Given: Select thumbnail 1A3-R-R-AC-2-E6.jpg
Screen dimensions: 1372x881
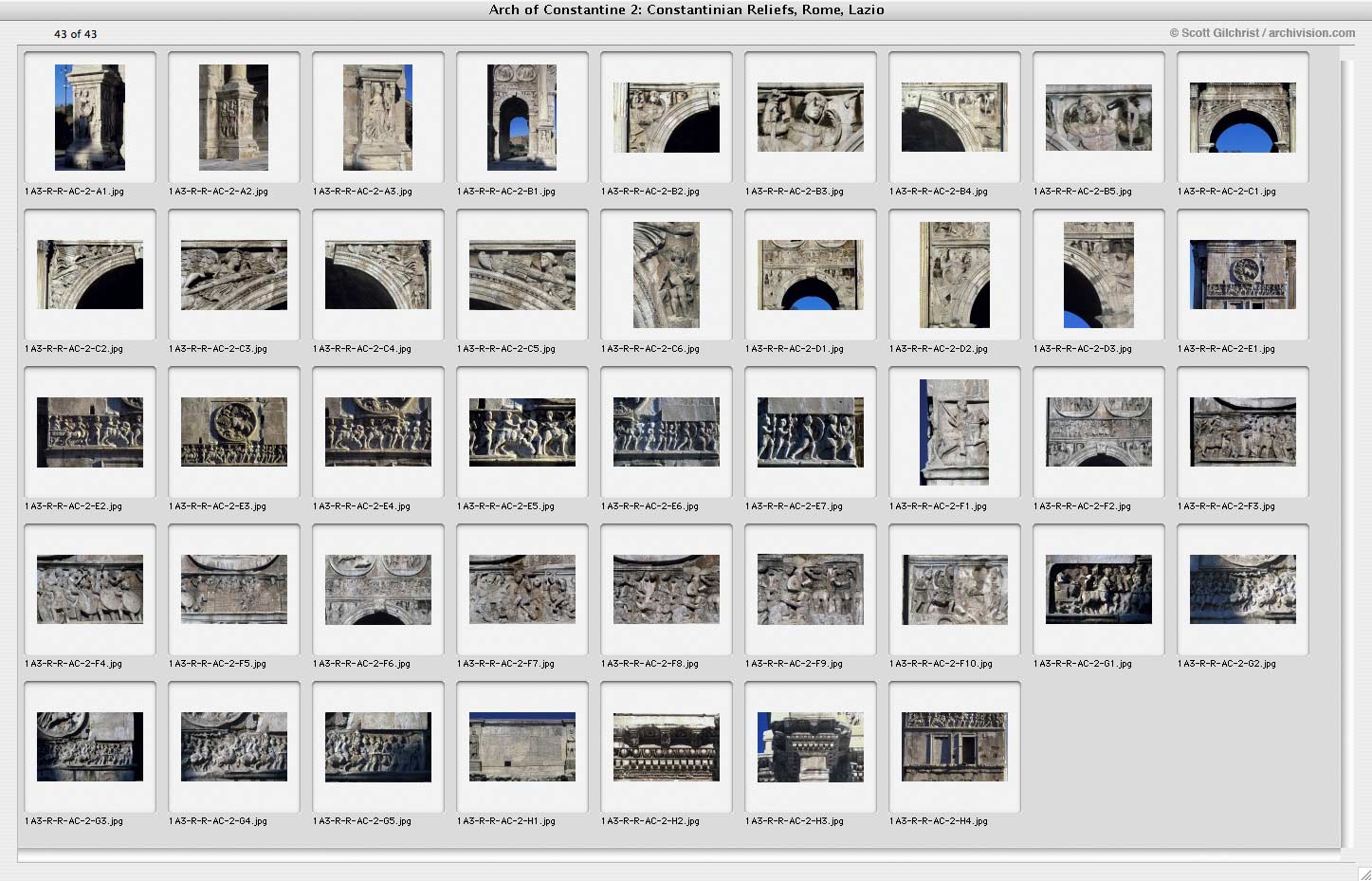Looking at the screenshot, I should click(x=667, y=432).
